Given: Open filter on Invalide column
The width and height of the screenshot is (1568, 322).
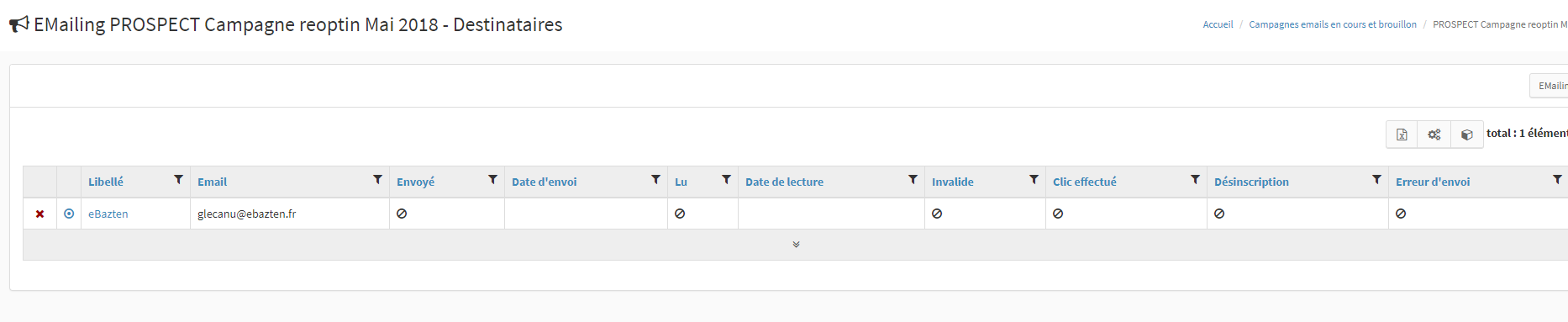Looking at the screenshot, I should pyautogui.click(x=1034, y=180).
